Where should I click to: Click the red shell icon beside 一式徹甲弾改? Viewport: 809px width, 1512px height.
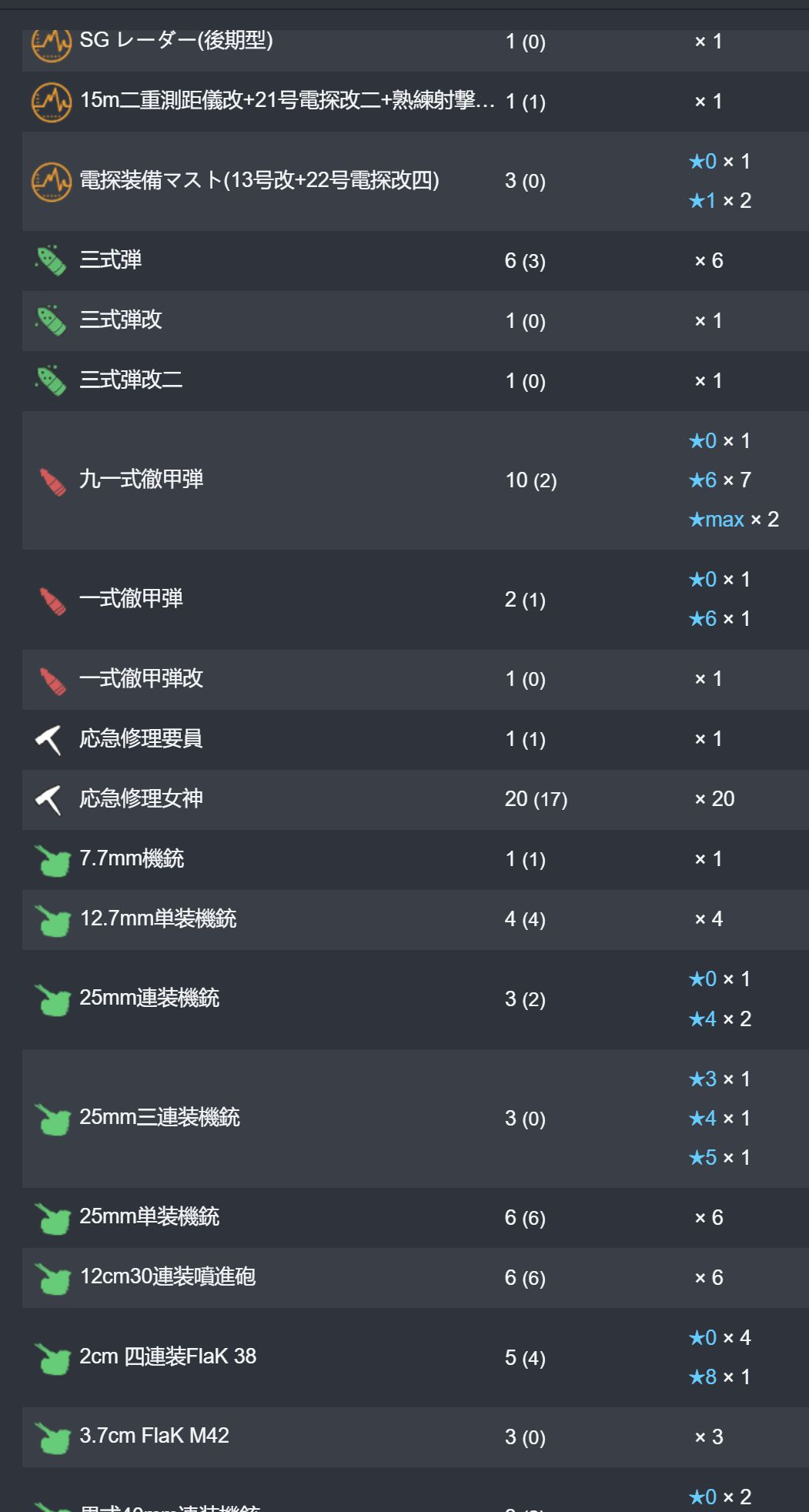pyautogui.click(x=52, y=680)
